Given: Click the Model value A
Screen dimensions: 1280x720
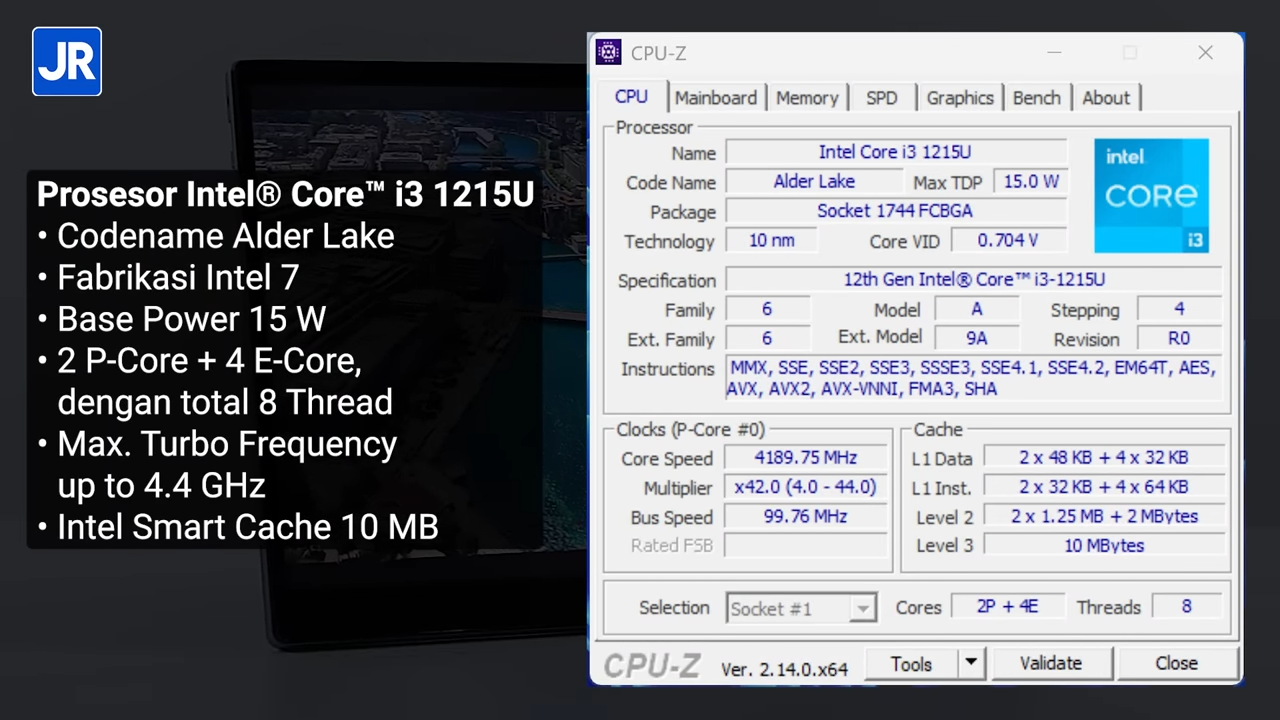Looking at the screenshot, I should click(977, 309).
